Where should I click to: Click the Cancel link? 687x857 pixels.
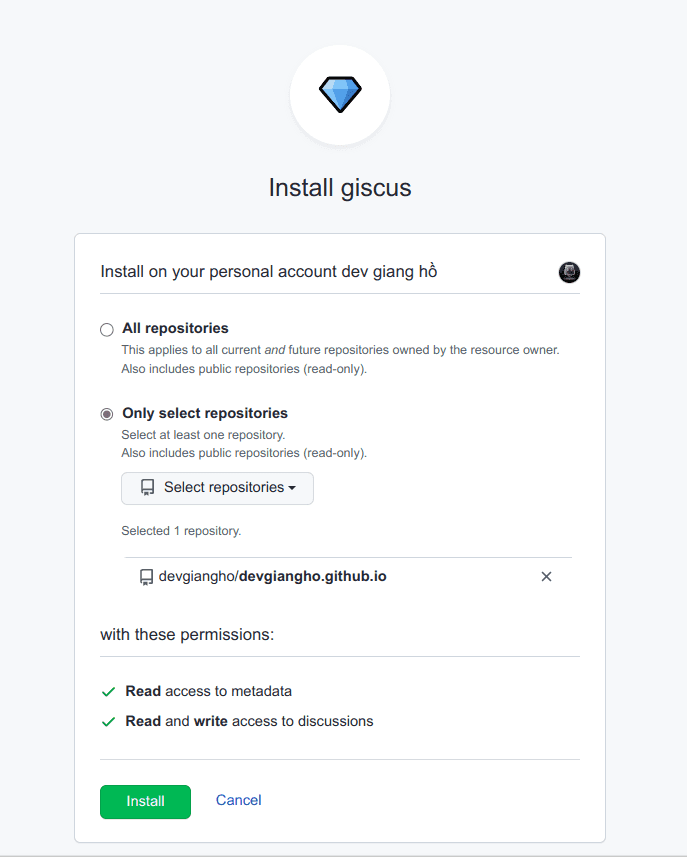tap(239, 800)
